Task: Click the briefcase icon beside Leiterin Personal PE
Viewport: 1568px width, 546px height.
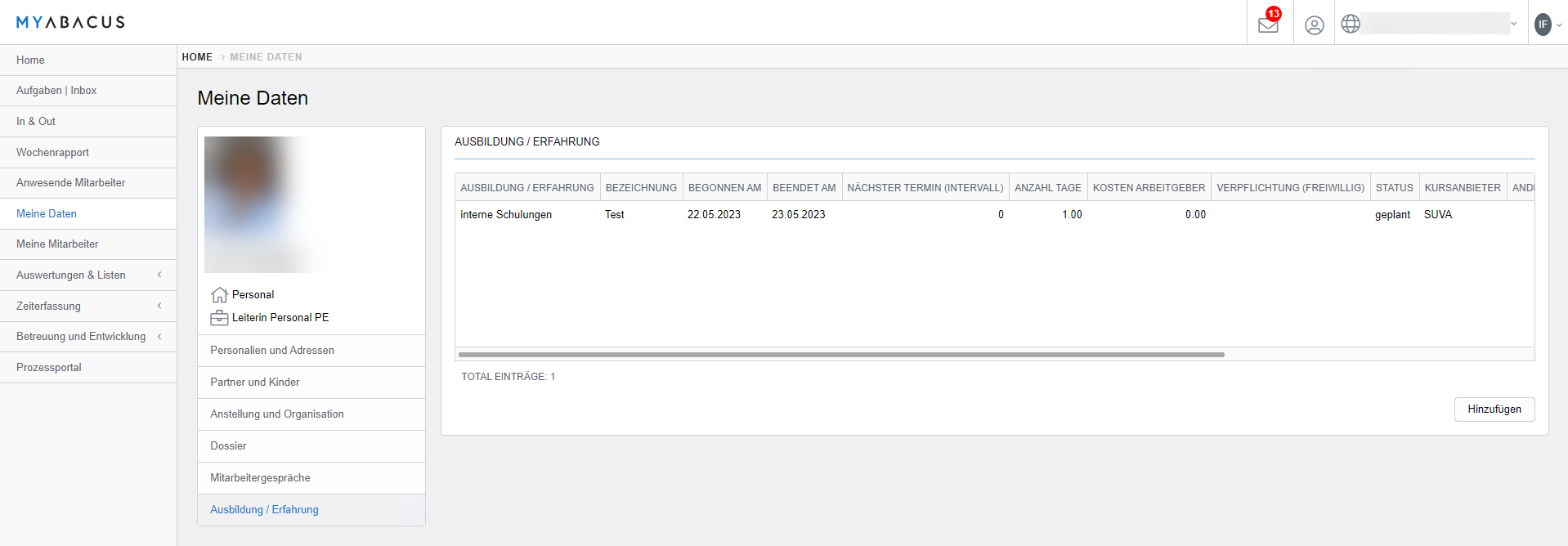Action: pos(219,318)
